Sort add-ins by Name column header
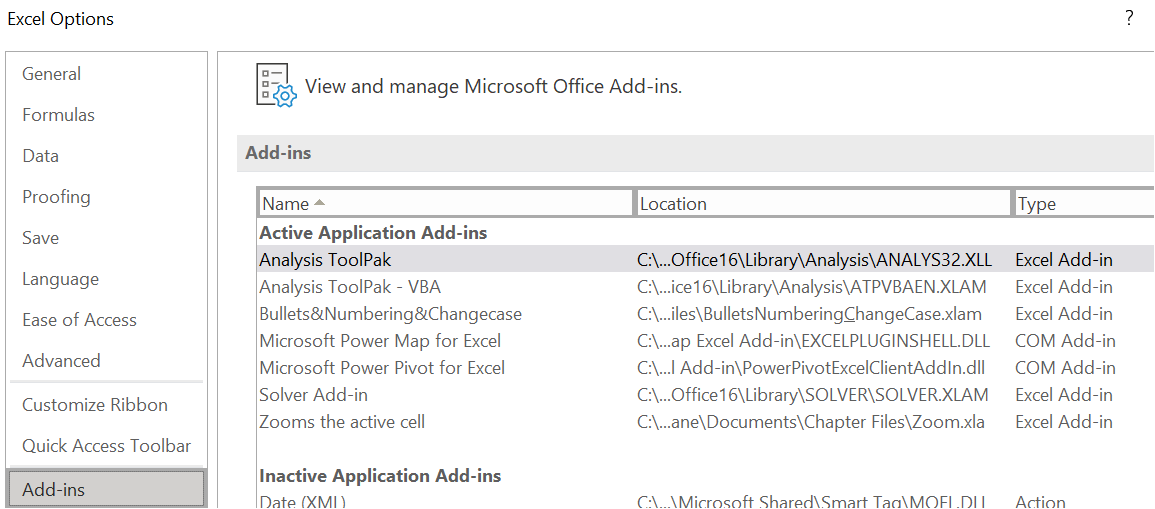The width and height of the screenshot is (1155, 509). [x=445, y=203]
